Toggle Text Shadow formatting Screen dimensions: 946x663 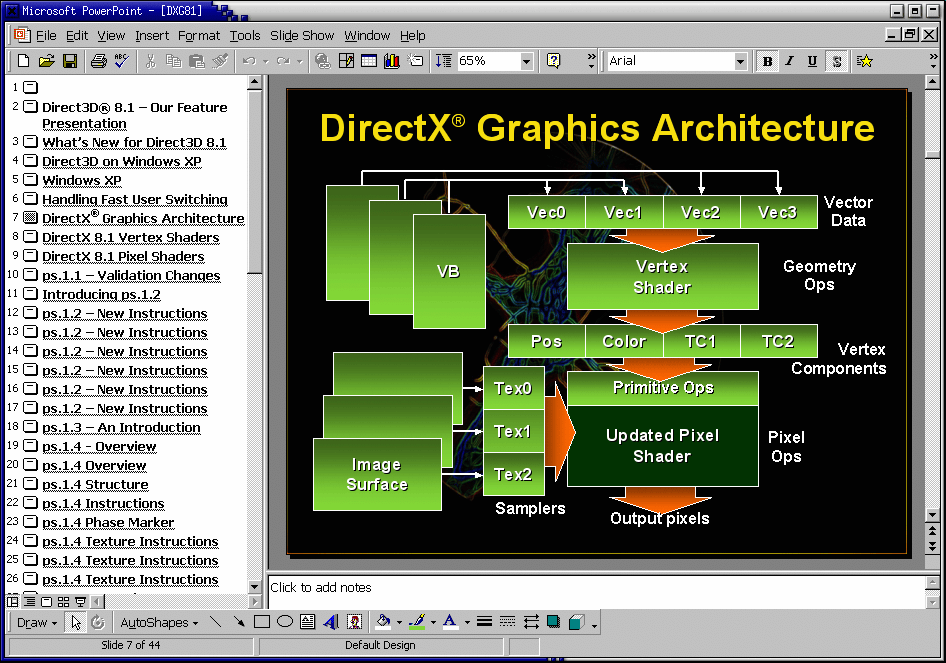click(836, 61)
